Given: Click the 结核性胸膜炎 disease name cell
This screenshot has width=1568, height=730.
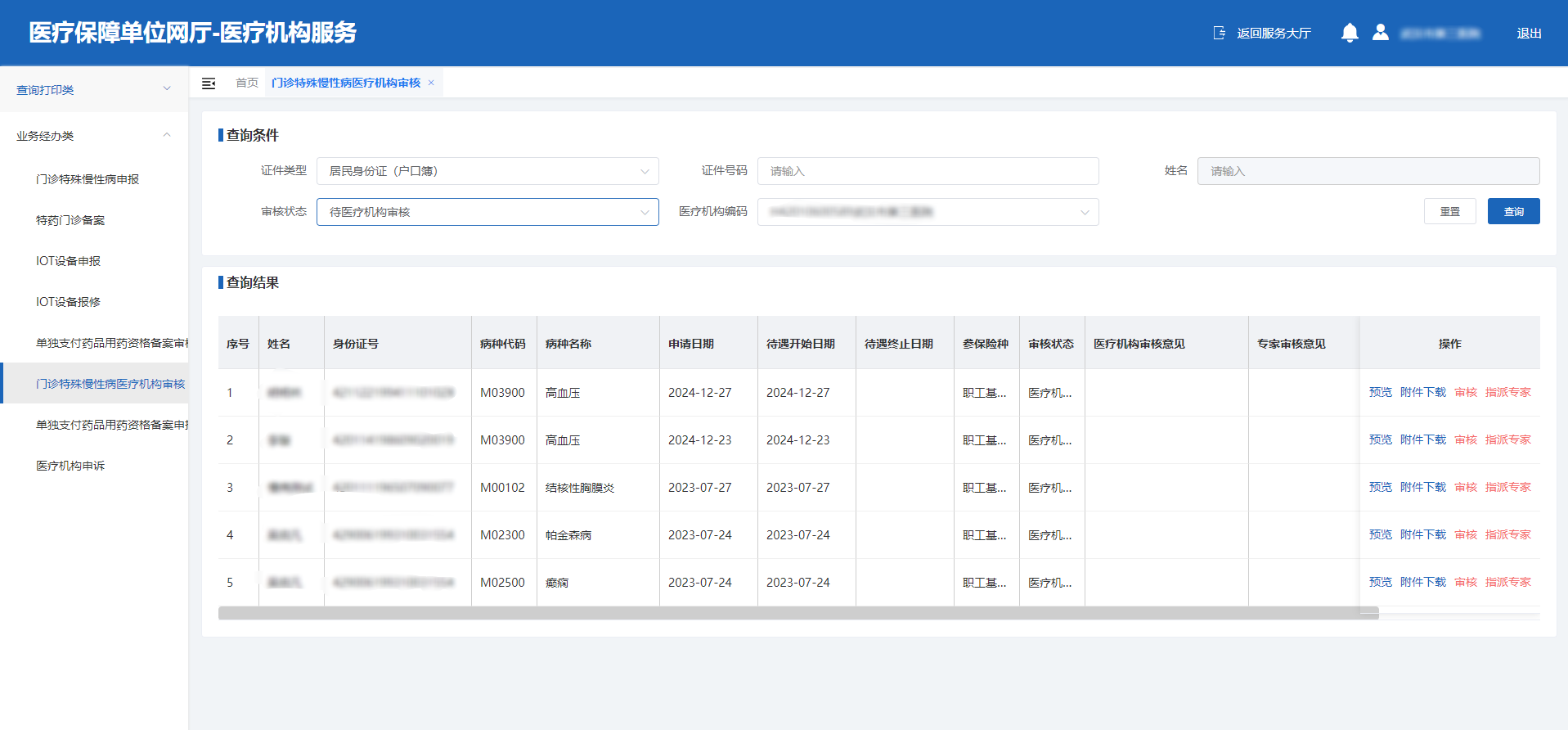Looking at the screenshot, I should [580, 488].
